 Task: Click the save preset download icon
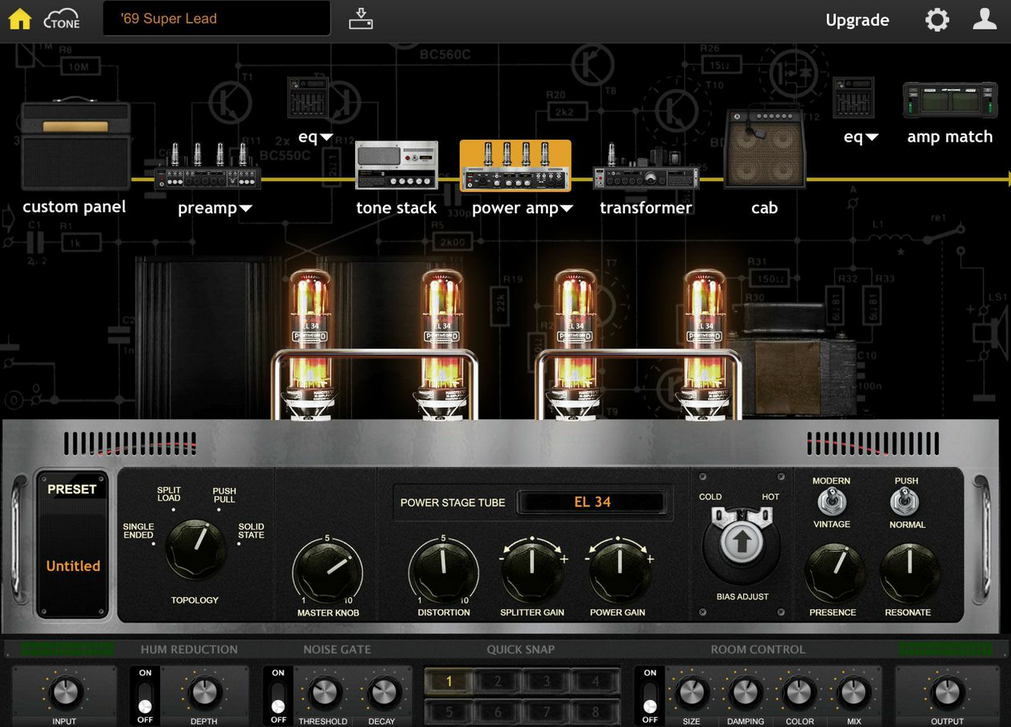click(x=360, y=19)
